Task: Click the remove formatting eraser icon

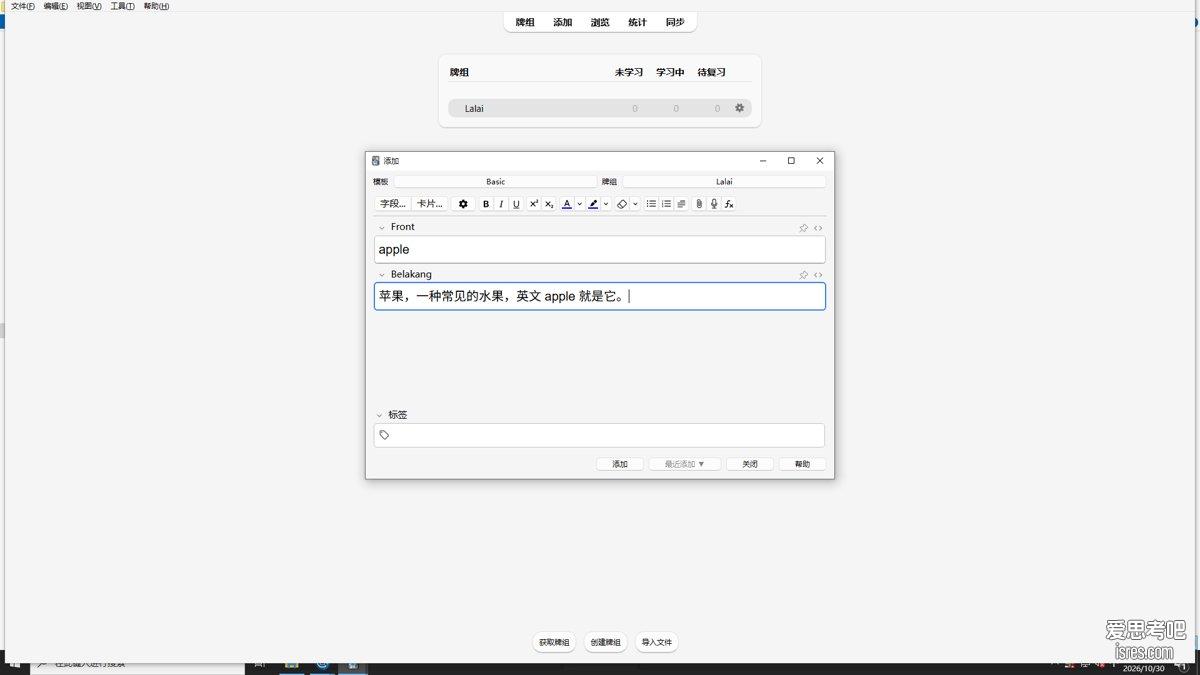Action: tap(622, 204)
